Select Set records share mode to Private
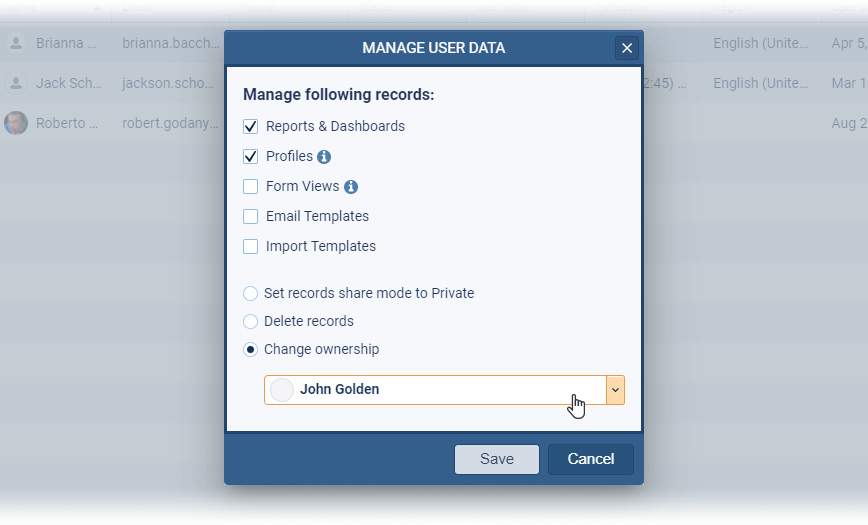 tap(251, 294)
